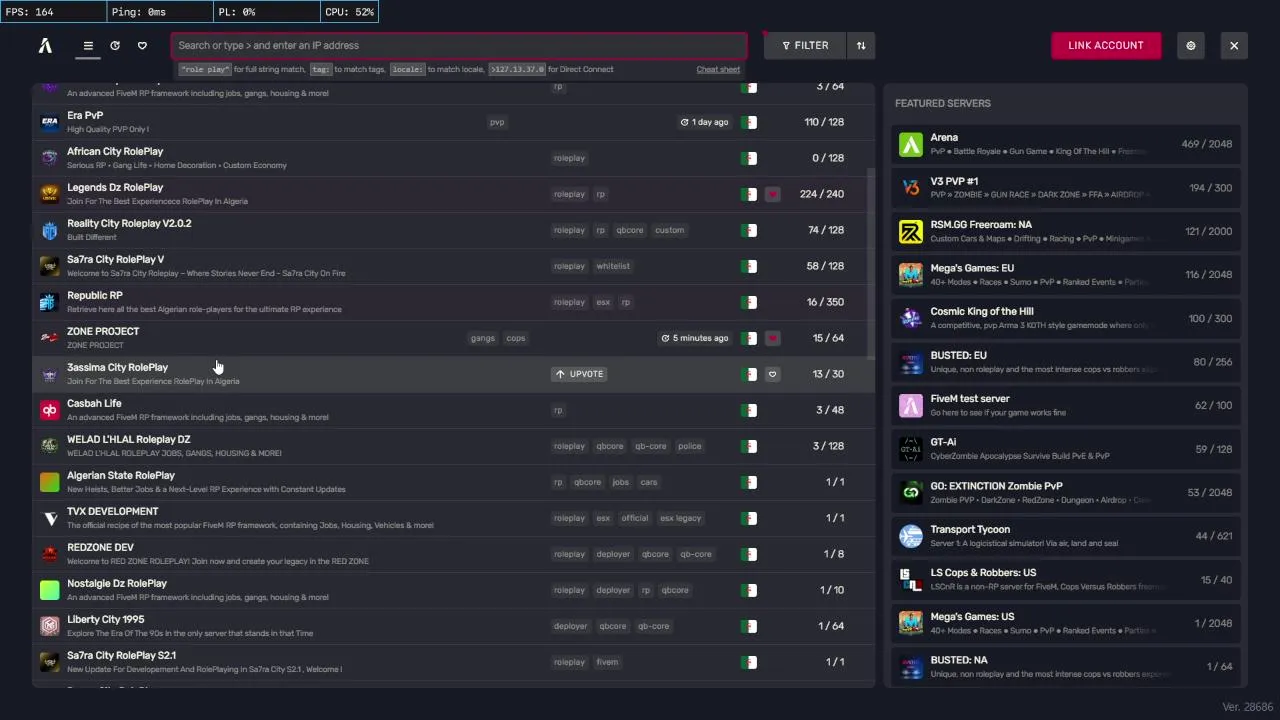Viewport: 1280px width, 720px height.
Task: Click the Legends Dz RolePlay server icon
Action: pos(49,194)
